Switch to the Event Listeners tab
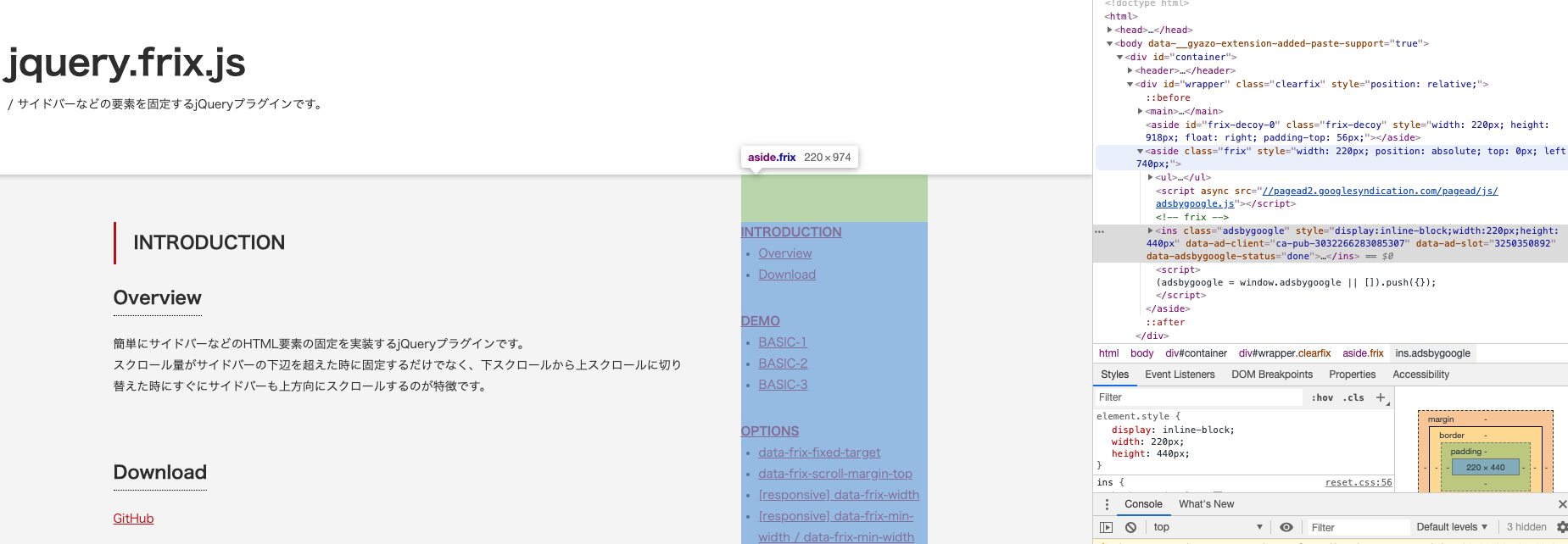The image size is (1568, 544). [1179, 375]
